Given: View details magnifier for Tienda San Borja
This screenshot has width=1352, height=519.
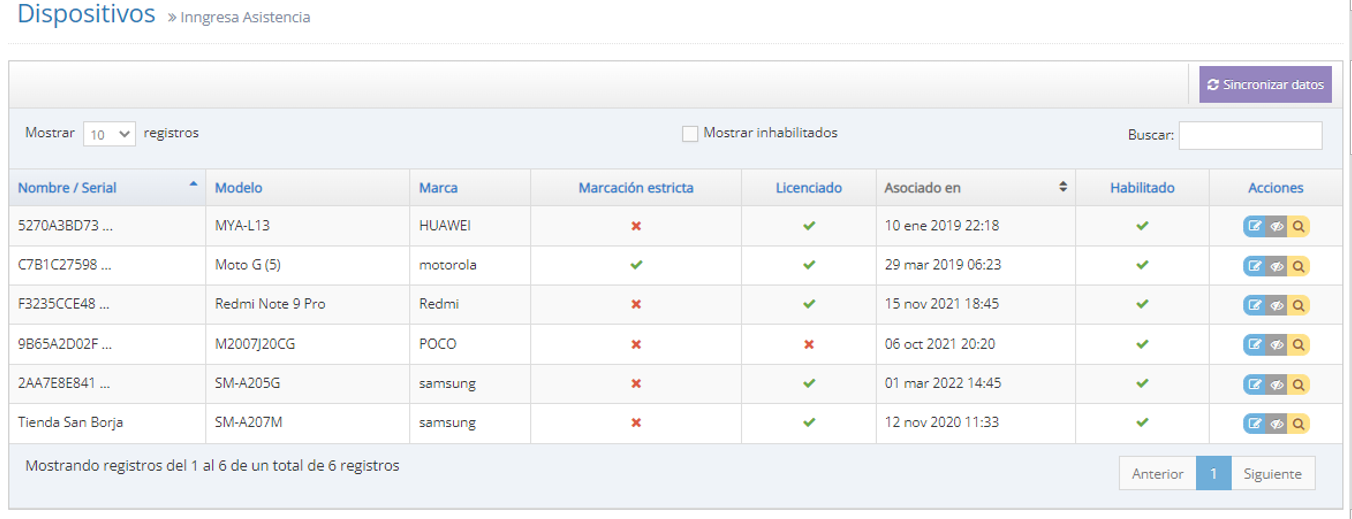Looking at the screenshot, I should pyautogui.click(x=1298, y=424).
